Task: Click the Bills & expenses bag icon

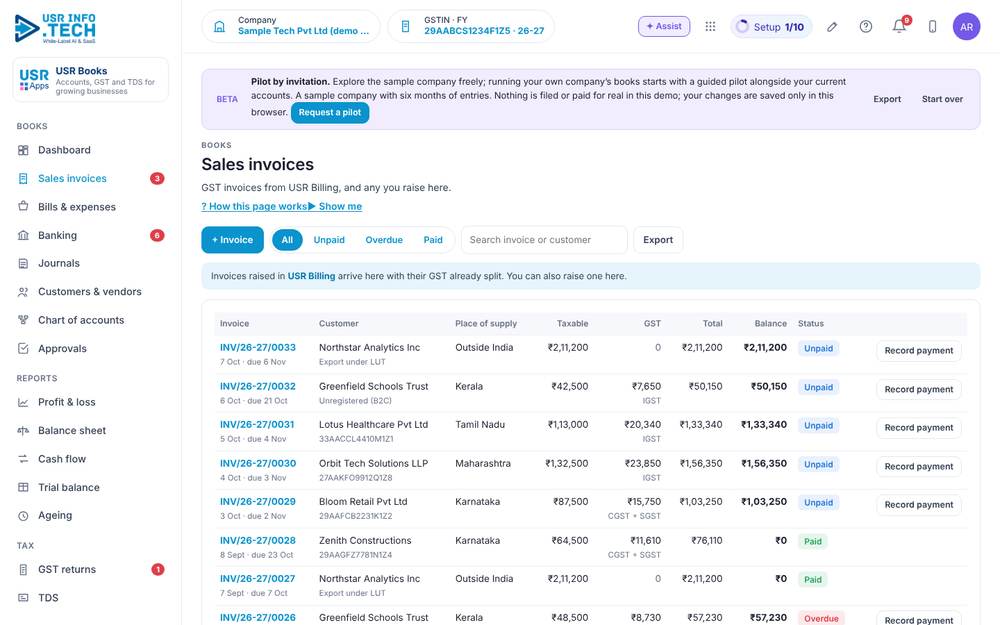Action: tap(23, 207)
